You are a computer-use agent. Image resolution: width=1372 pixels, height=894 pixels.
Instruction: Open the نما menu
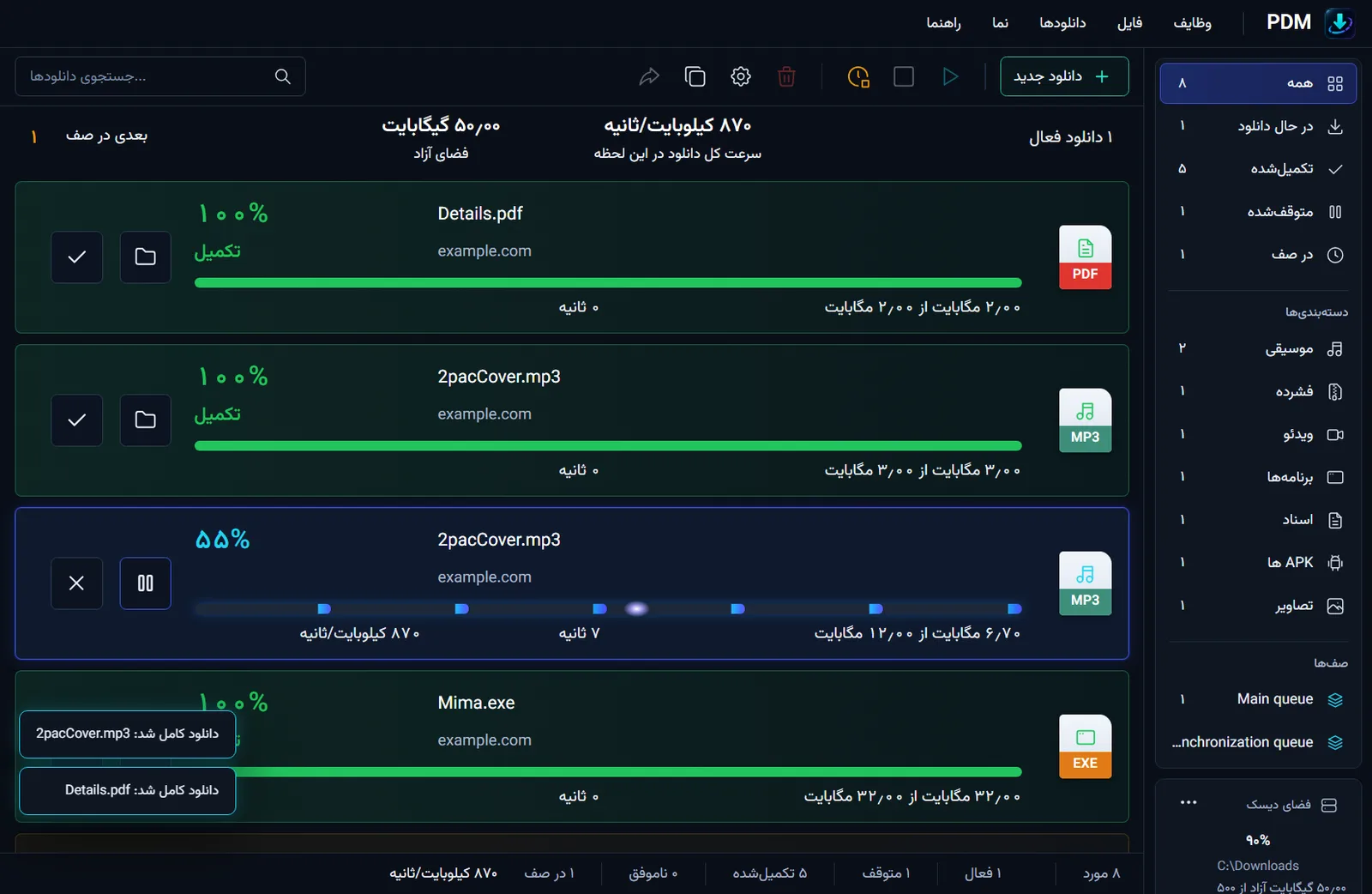coord(1000,23)
